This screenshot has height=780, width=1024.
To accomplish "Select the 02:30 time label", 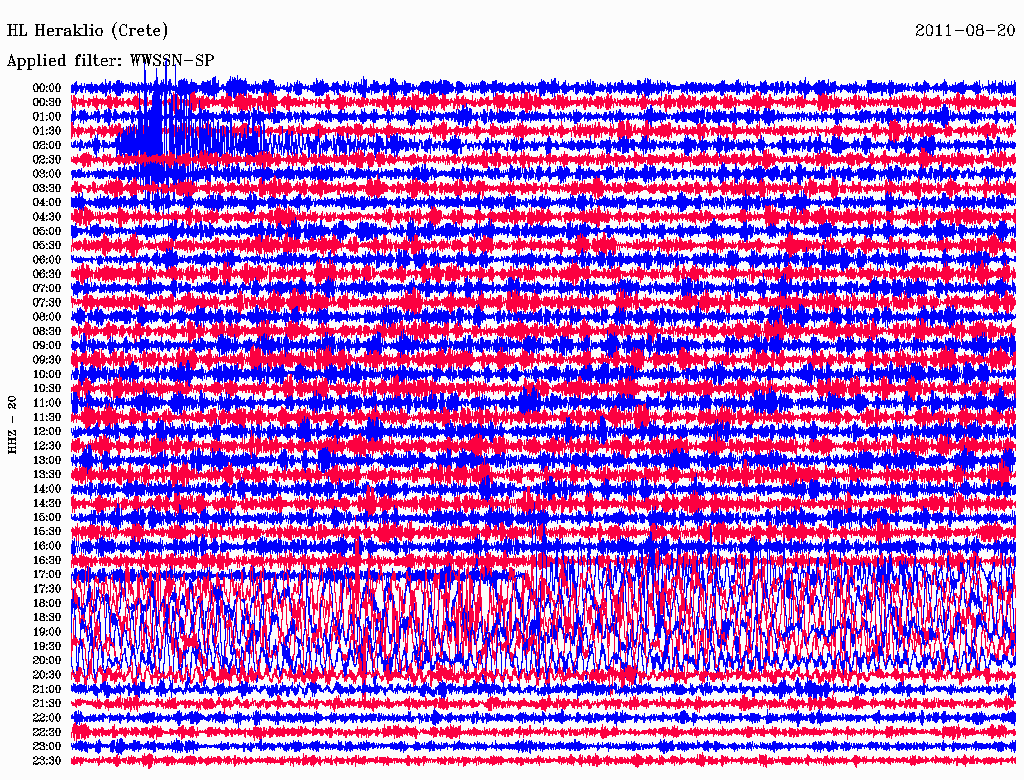I will (47, 159).
